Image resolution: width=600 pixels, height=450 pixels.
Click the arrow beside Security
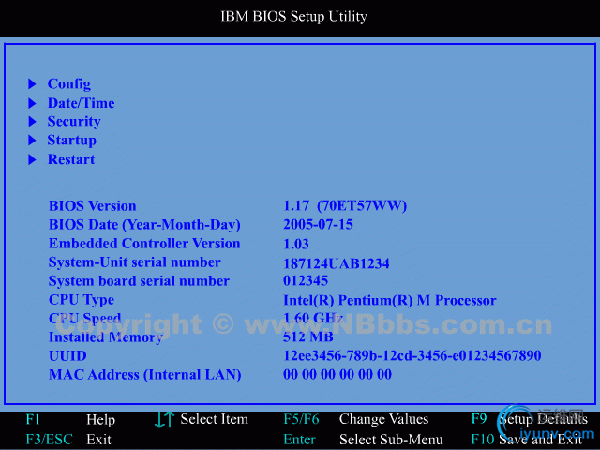click(33, 122)
